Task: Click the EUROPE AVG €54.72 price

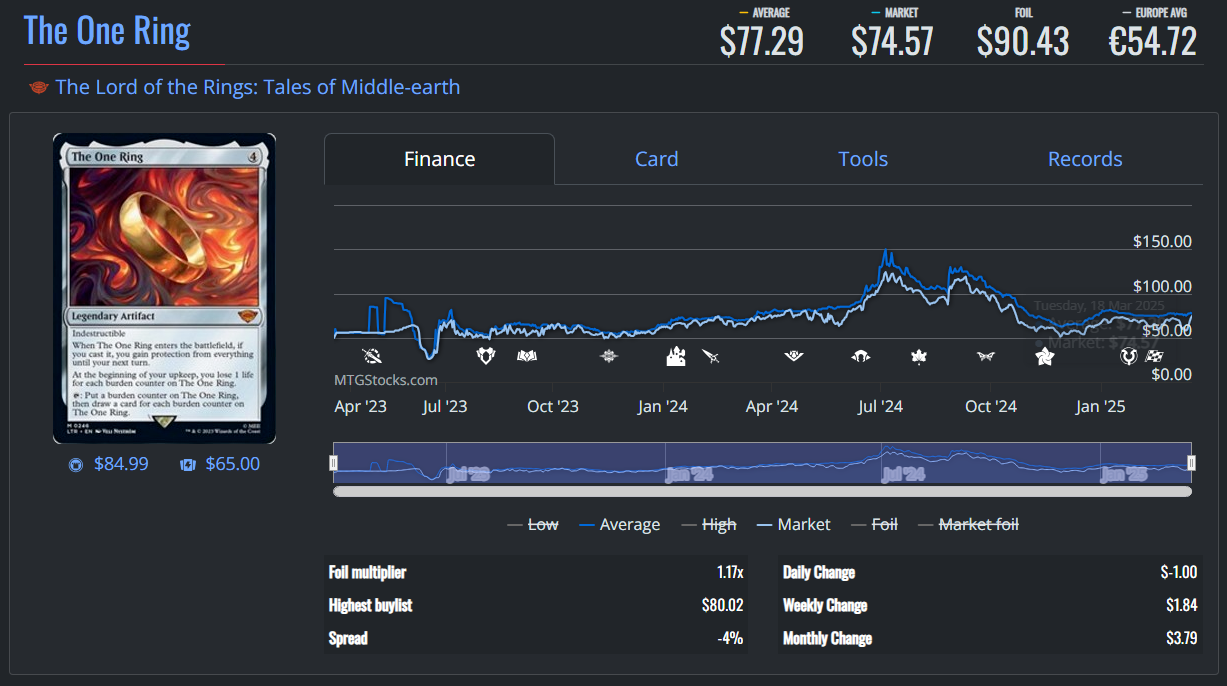Action: [1153, 40]
